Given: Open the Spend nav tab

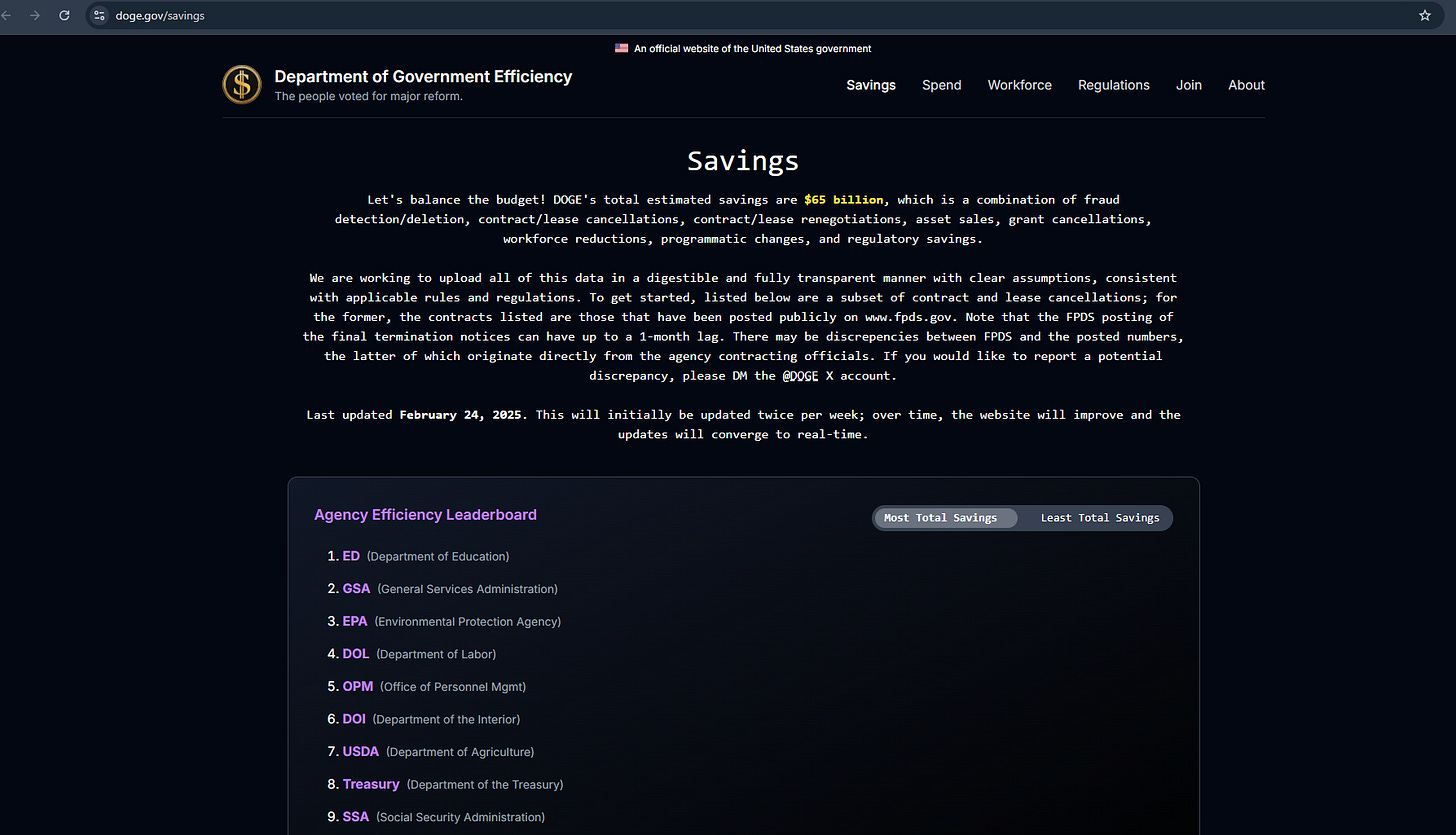Looking at the screenshot, I should (x=942, y=85).
